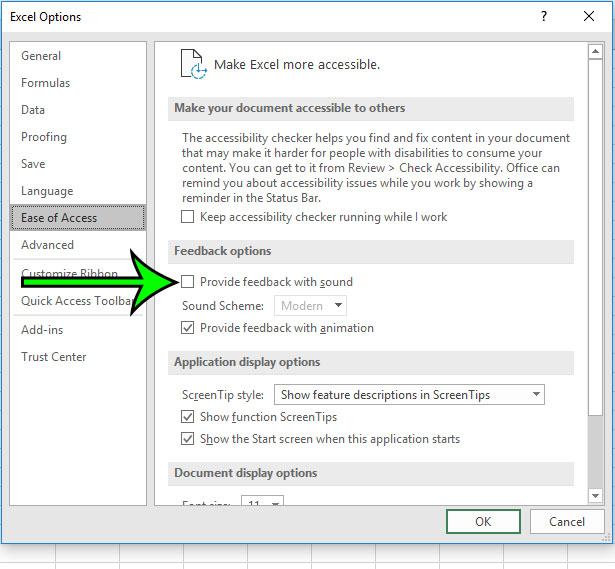The height and width of the screenshot is (569, 615).
Task: Click the 'Sound Scheme:' label
Action: coord(223,305)
